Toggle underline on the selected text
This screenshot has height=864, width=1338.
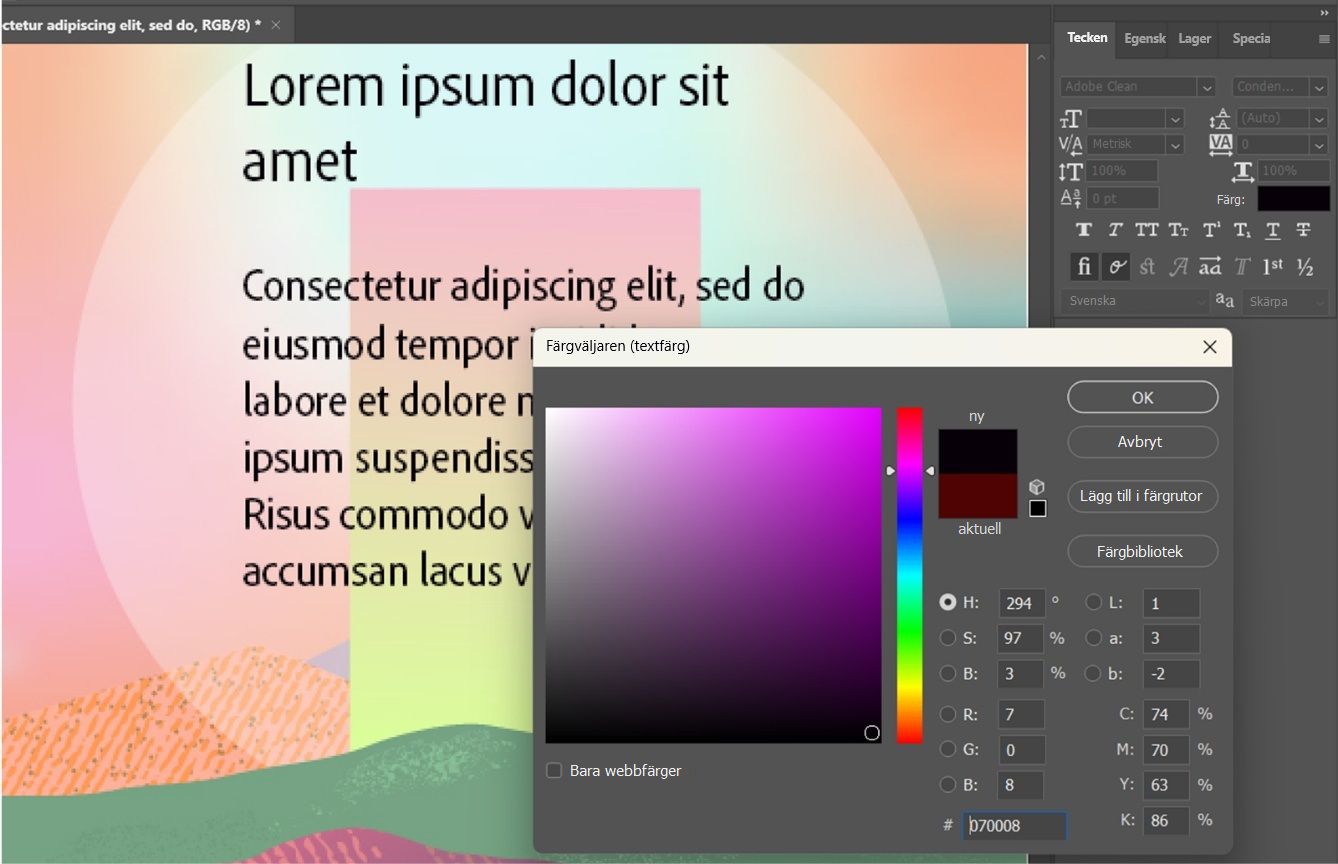click(1272, 229)
